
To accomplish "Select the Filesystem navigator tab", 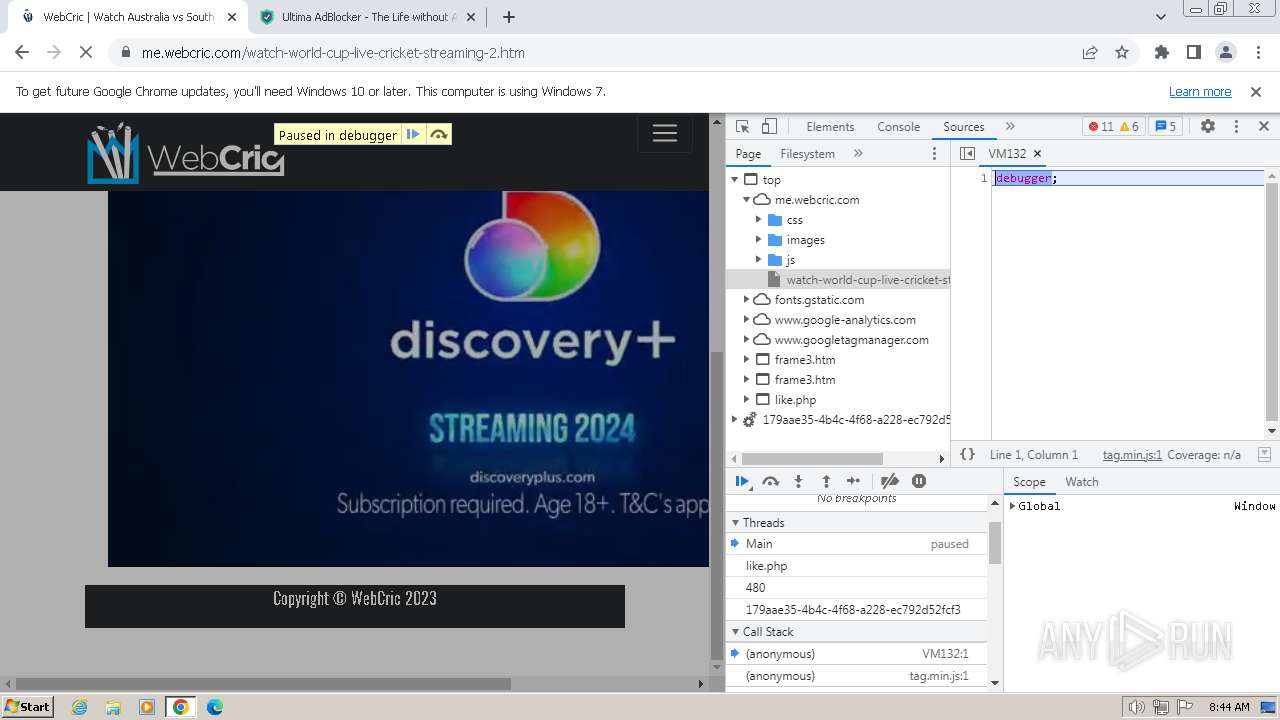I will click(x=807, y=154).
